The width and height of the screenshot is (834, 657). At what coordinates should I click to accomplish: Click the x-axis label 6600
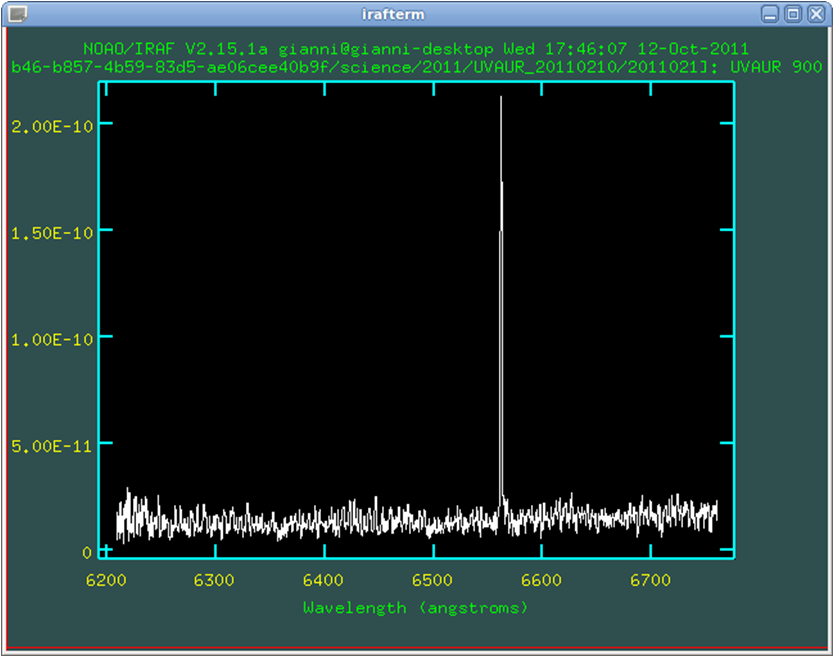[x=541, y=580]
